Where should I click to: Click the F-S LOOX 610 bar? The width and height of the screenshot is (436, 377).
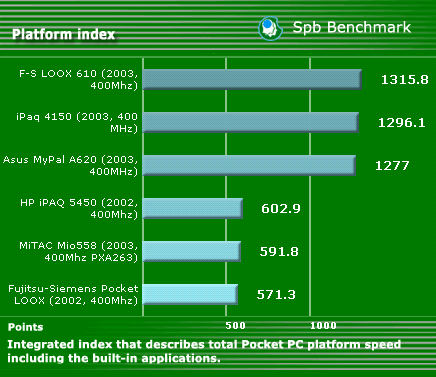252,80
